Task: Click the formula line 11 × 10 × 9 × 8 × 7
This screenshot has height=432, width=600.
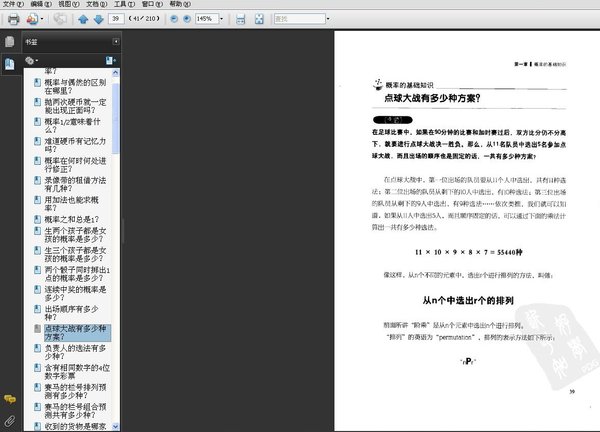Action: [x=469, y=252]
